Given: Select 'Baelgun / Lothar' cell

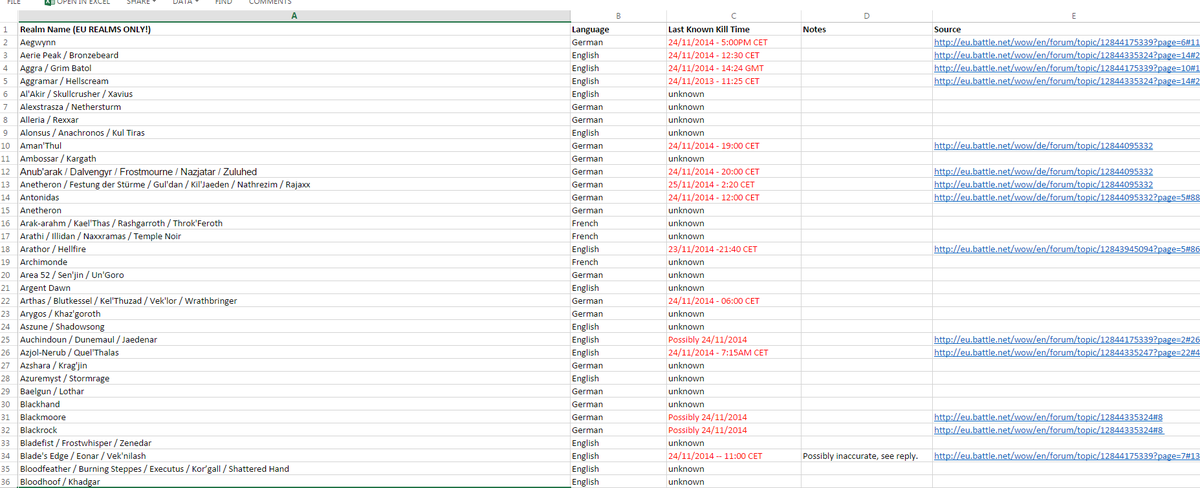Looking at the screenshot, I should click(x=293, y=391).
